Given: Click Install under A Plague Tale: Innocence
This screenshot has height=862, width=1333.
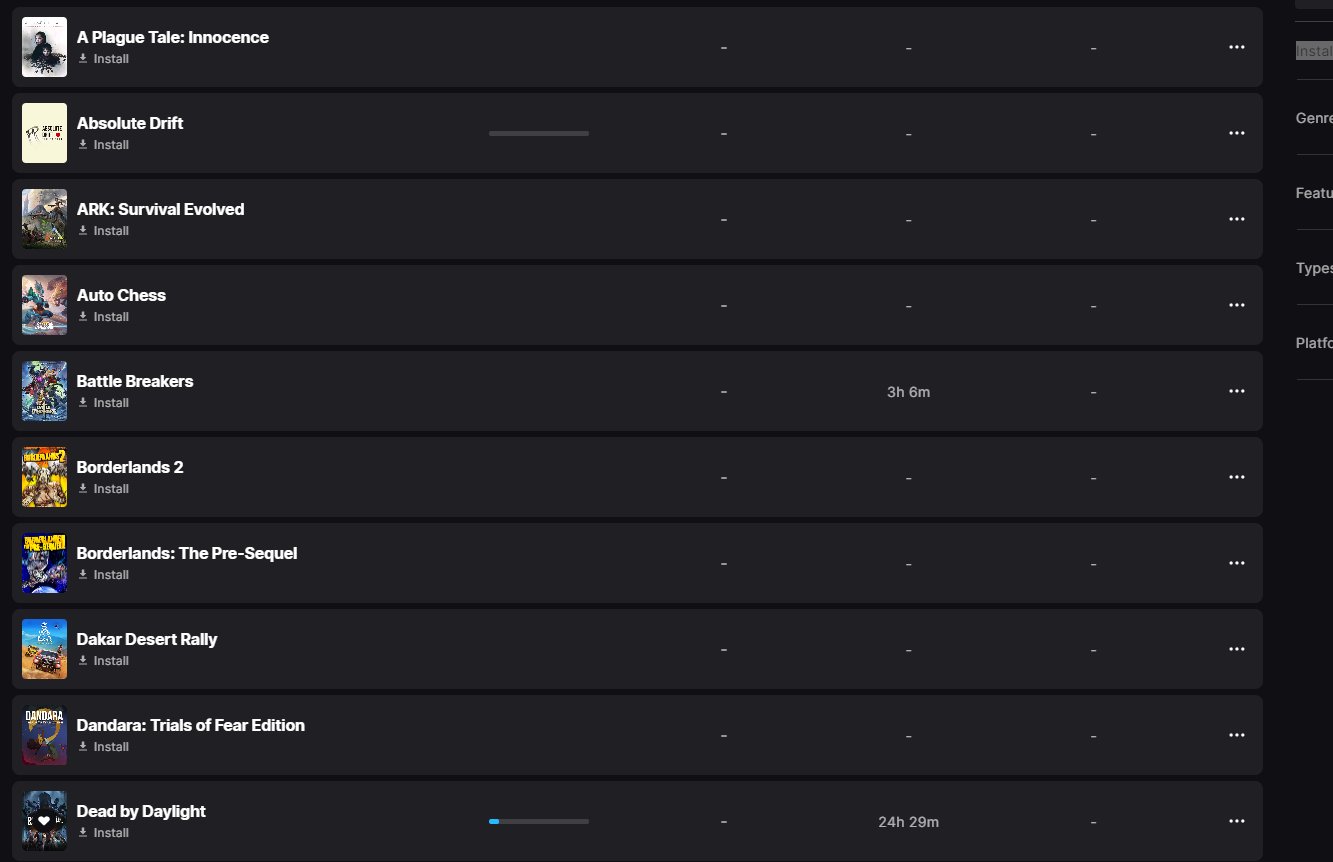Looking at the screenshot, I should tap(110, 59).
